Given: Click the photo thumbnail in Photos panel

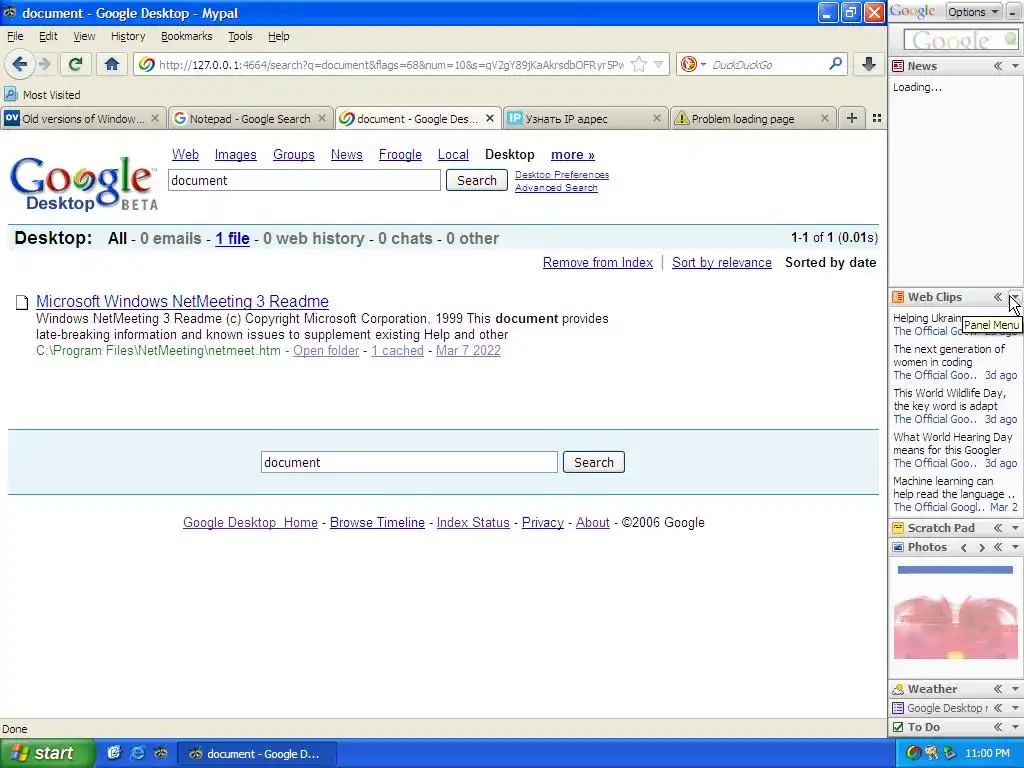Looking at the screenshot, I should tap(955, 614).
